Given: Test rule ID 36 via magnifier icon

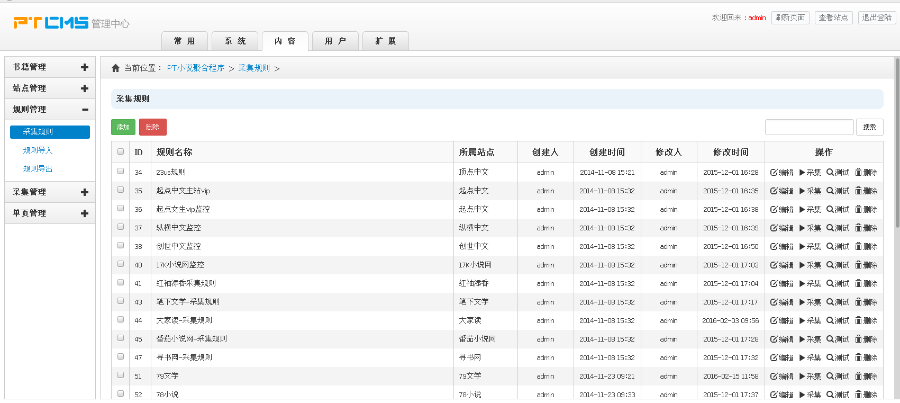Looking at the screenshot, I should [830, 209].
